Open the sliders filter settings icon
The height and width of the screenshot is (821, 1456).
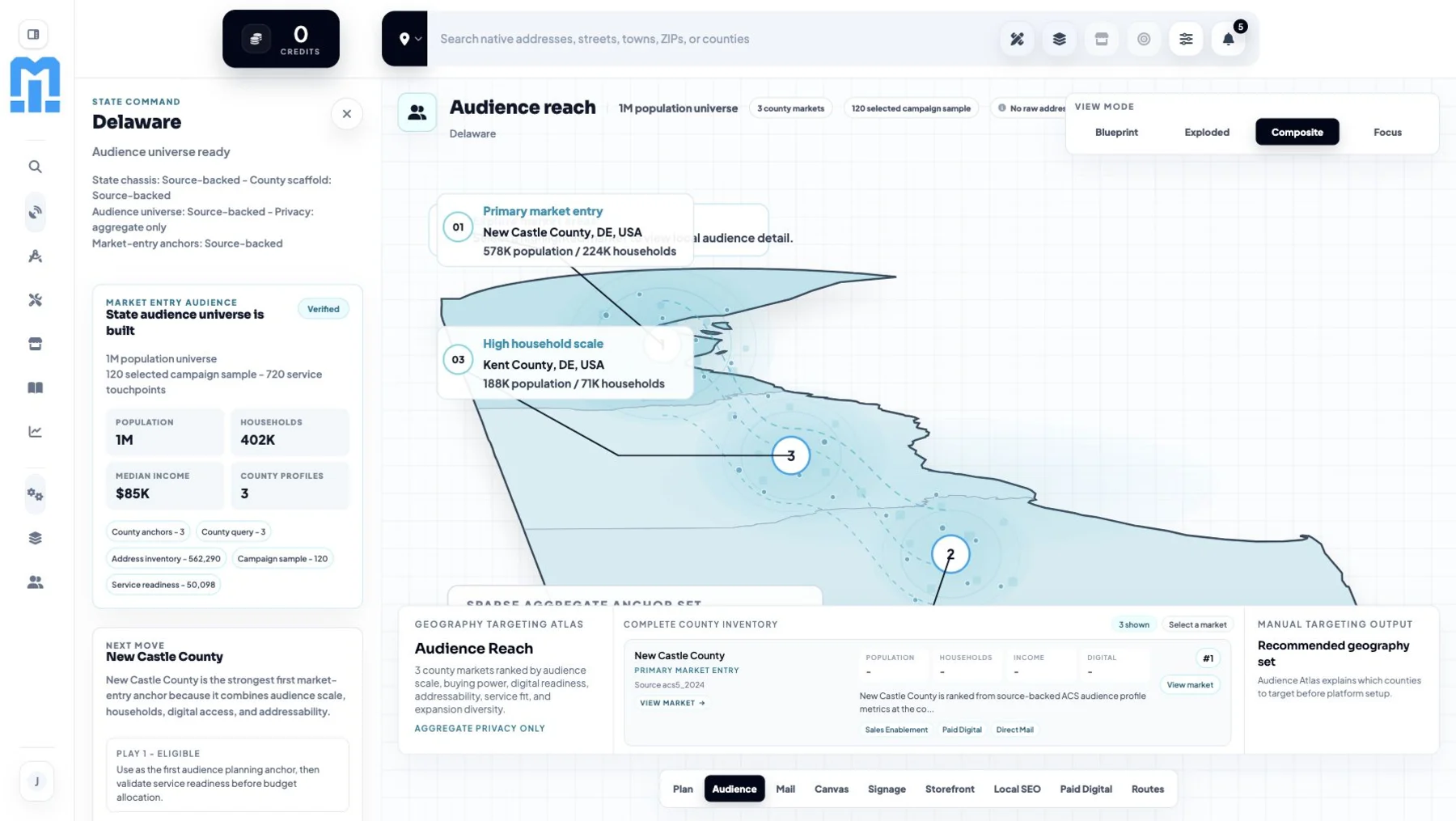coord(1186,39)
